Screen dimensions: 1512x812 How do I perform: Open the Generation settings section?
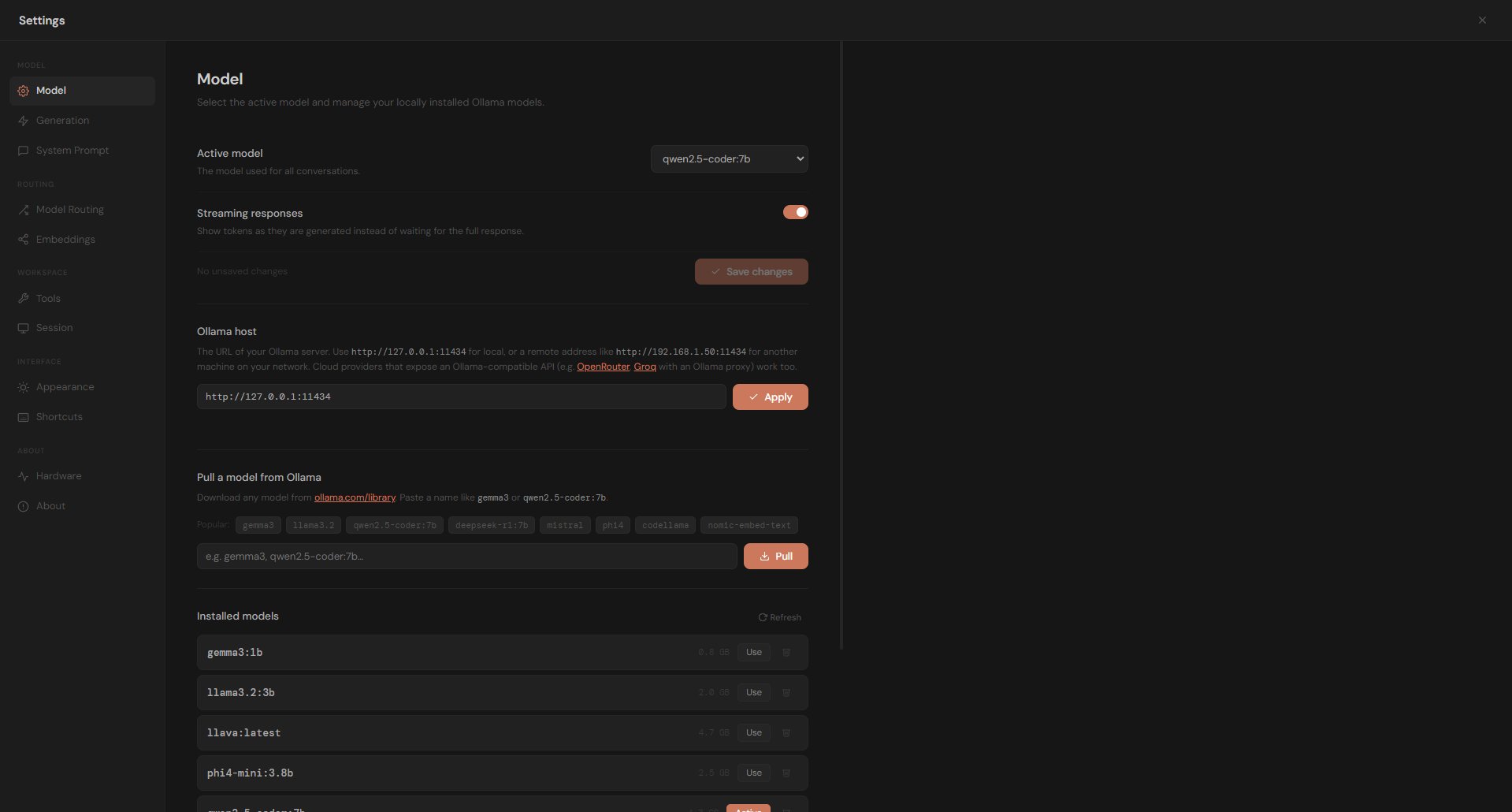point(82,121)
